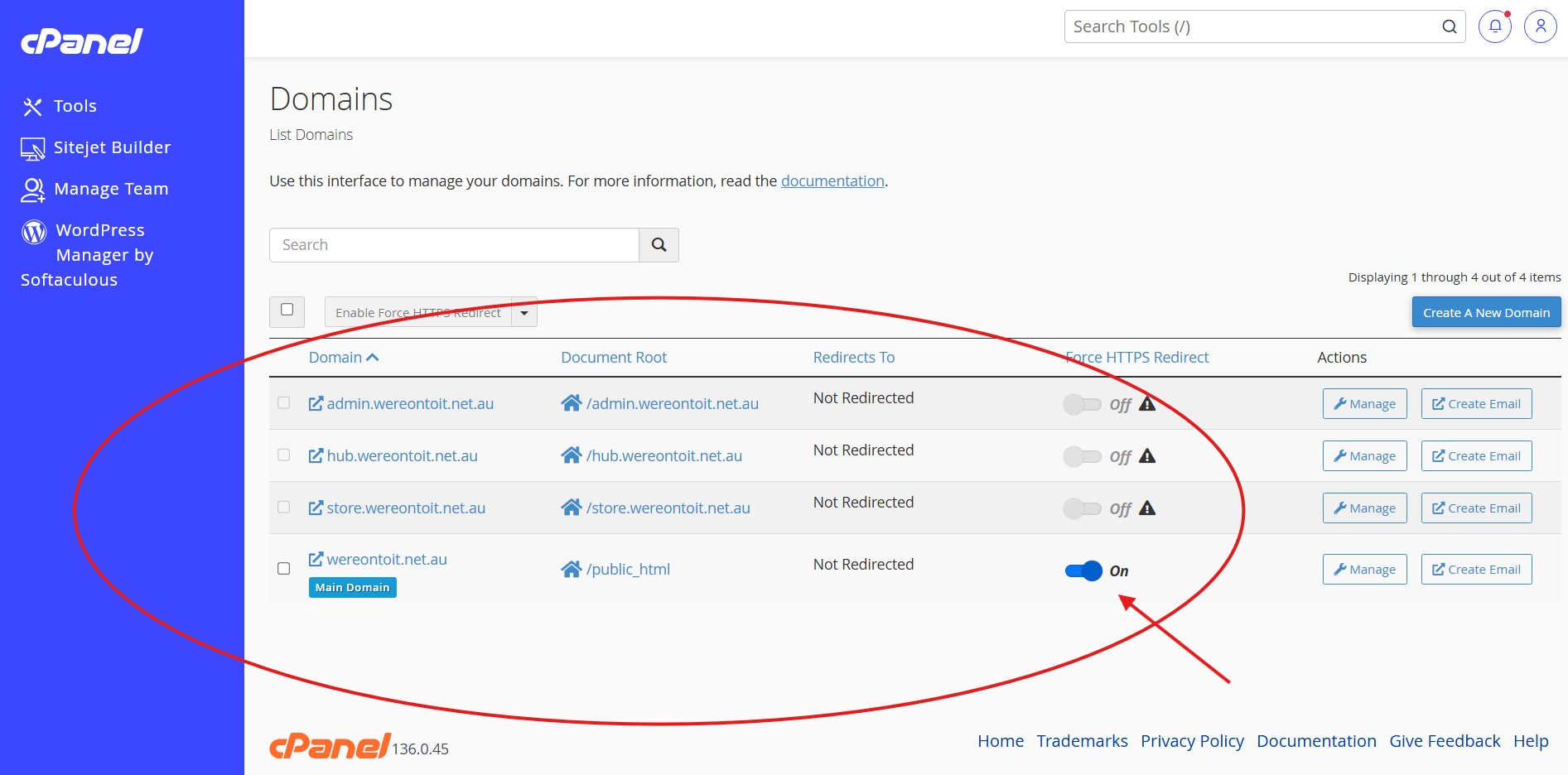Click the domain Search input field

pos(454,245)
